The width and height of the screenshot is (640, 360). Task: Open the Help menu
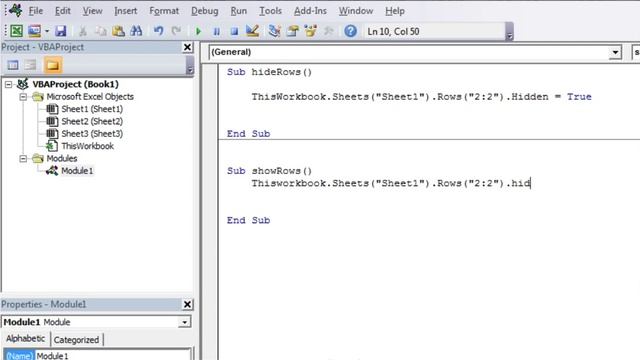pyautogui.click(x=395, y=11)
